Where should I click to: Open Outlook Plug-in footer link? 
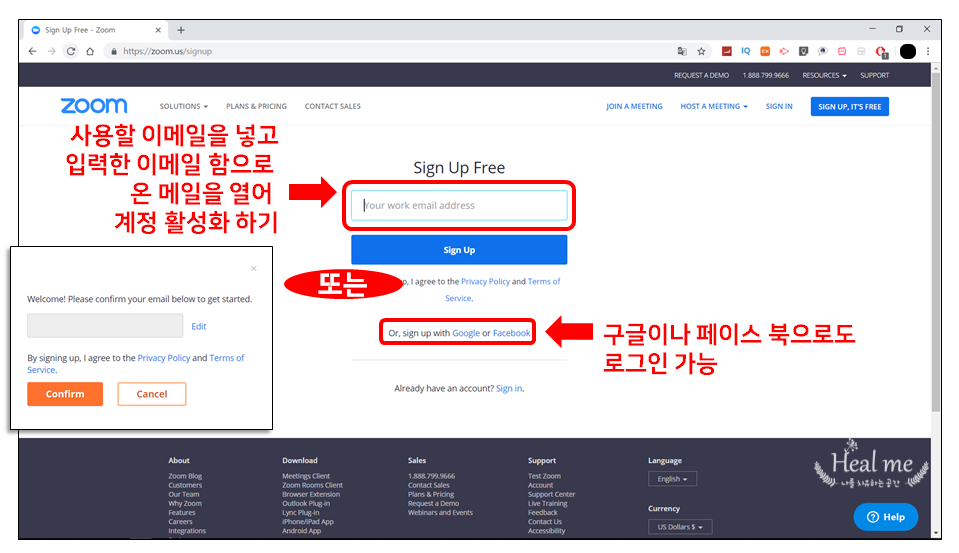tap(306, 503)
